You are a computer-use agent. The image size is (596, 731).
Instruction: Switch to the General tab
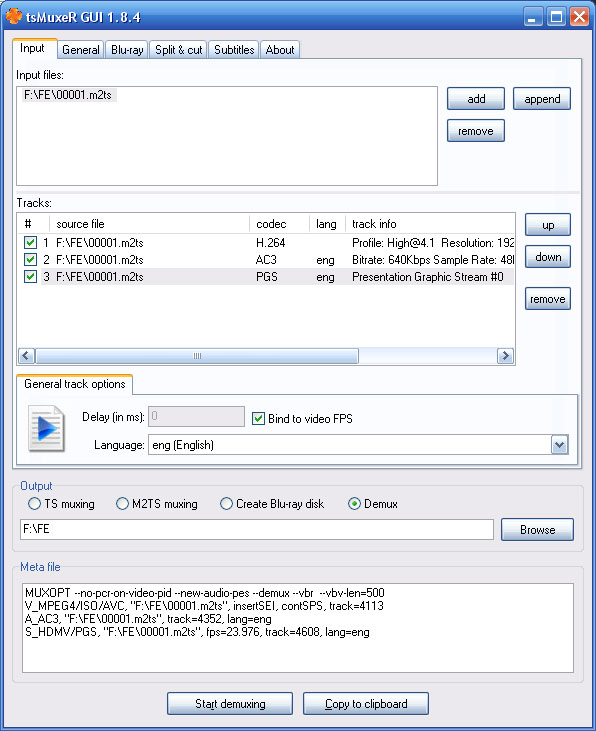pyautogui.click(x=81, y=49)
